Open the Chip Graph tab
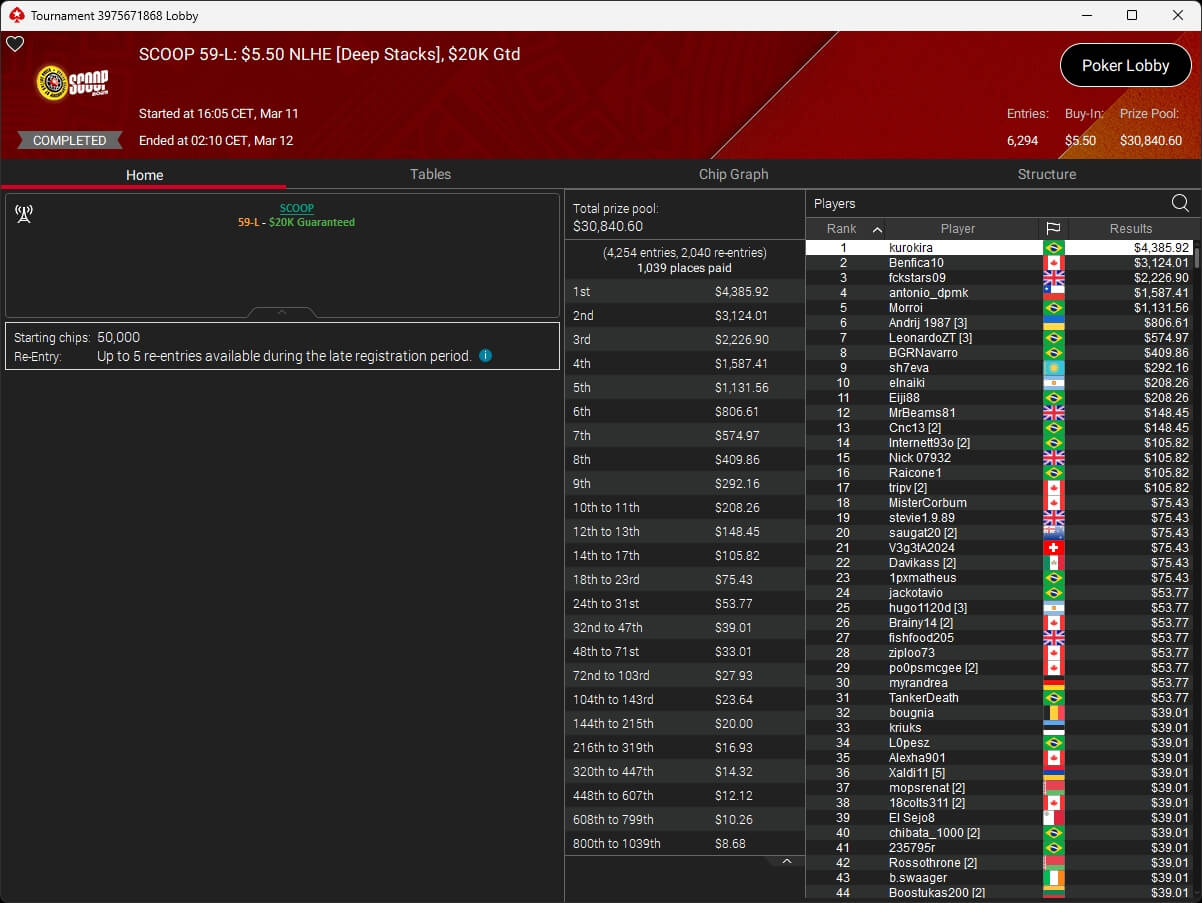This screenshot has height=903, width=1202. coord(733,174)
